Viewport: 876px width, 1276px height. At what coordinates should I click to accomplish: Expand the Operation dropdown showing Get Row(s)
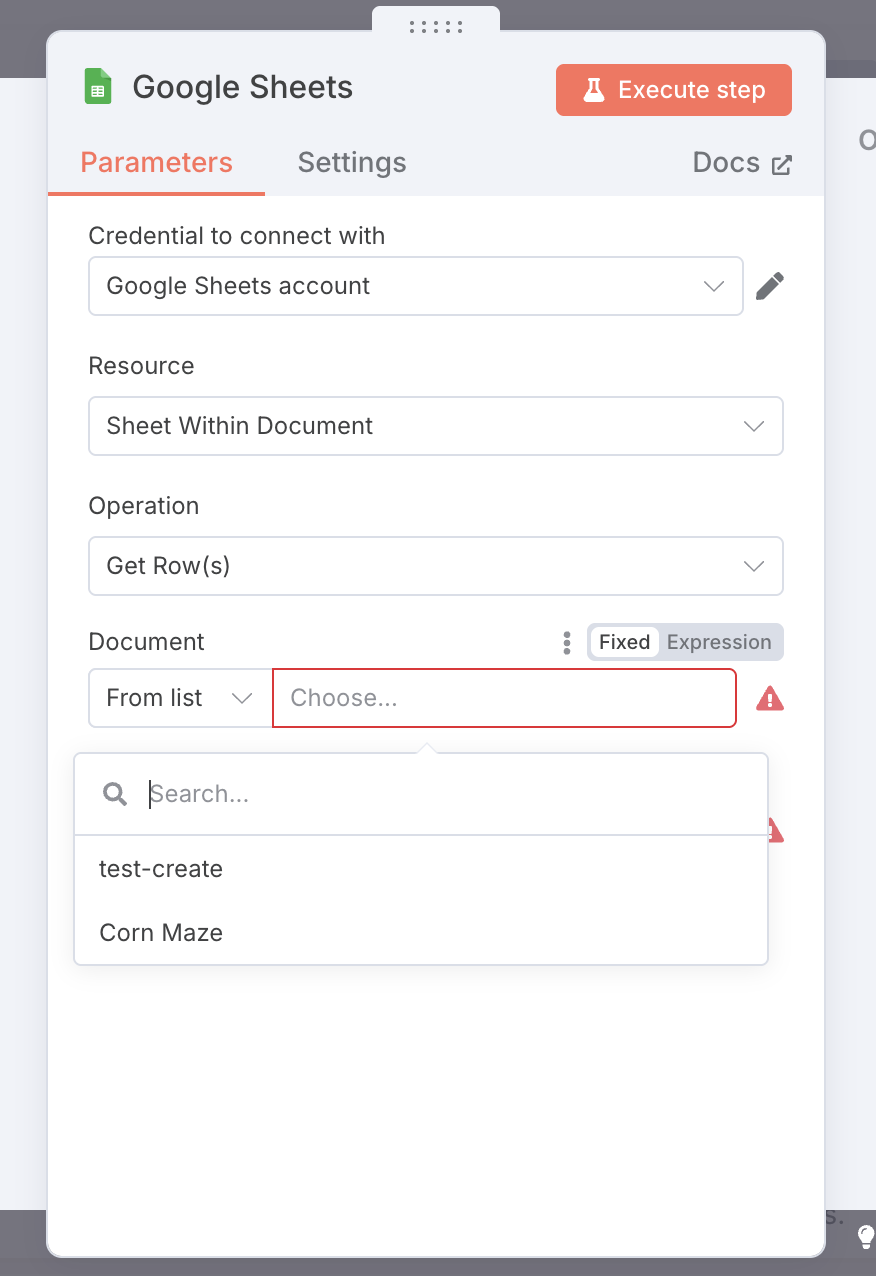(x=436, y=566)
